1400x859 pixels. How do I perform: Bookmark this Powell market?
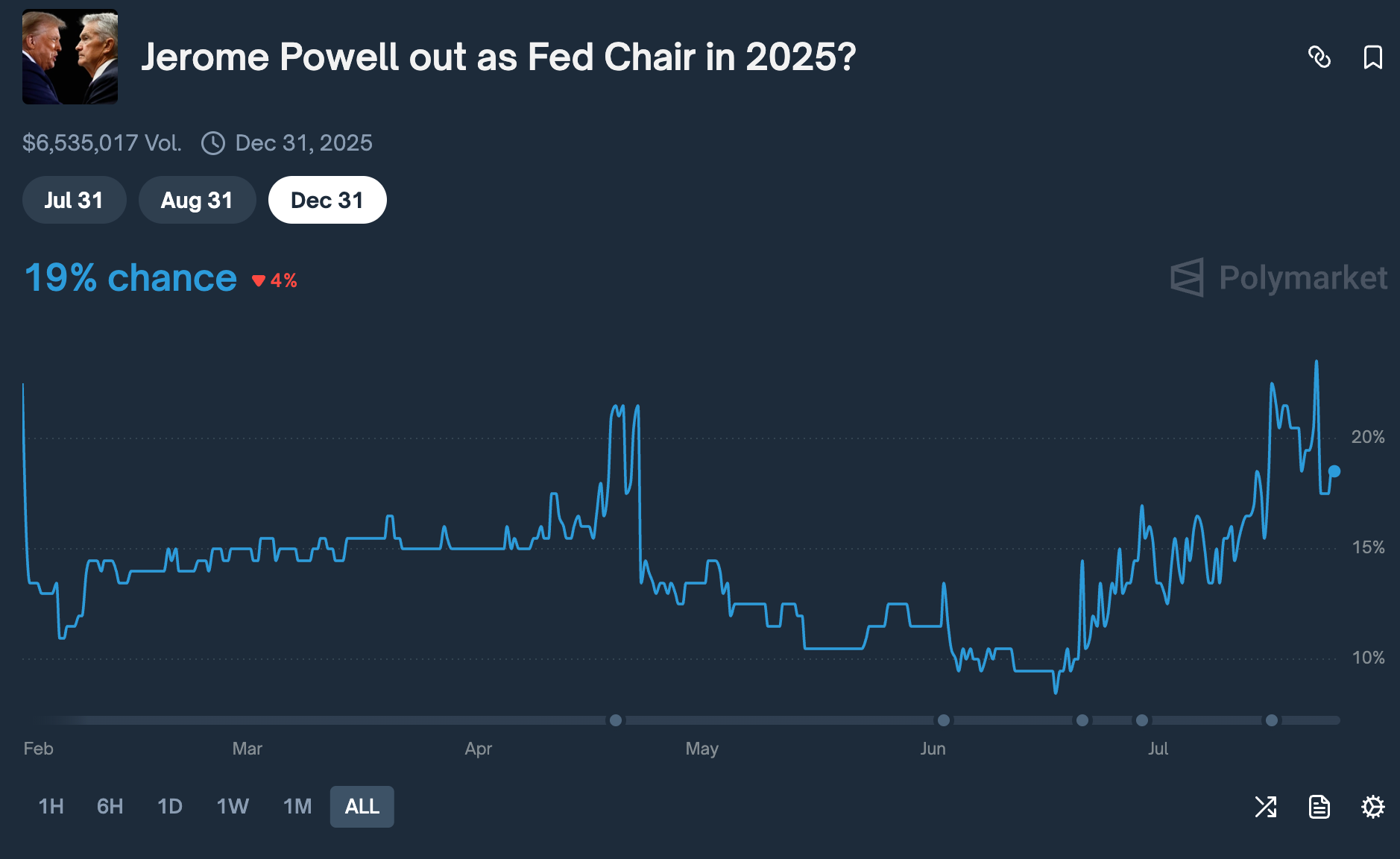coord(1372,57)
